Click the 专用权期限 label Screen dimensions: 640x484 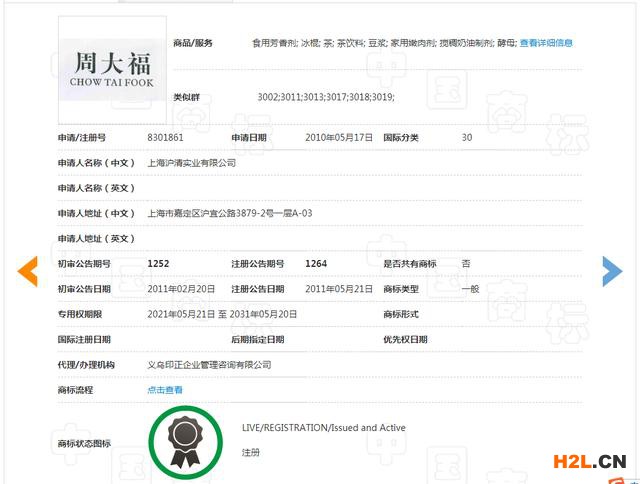(80, 314)
